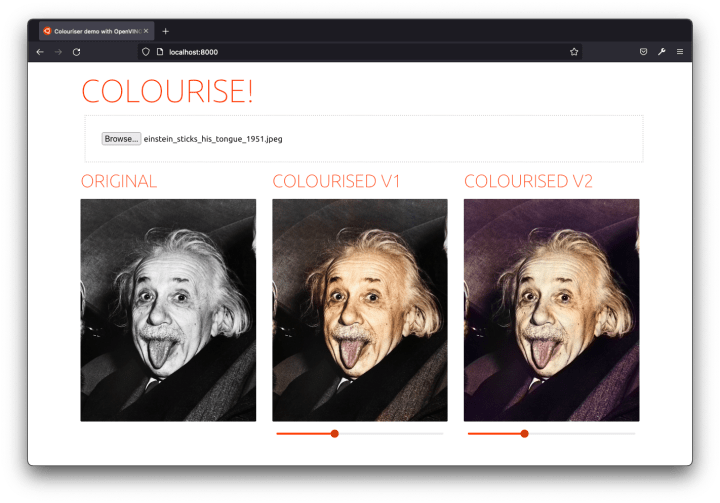
Task: Reload the localhost page
Action: tap(77, 51)
